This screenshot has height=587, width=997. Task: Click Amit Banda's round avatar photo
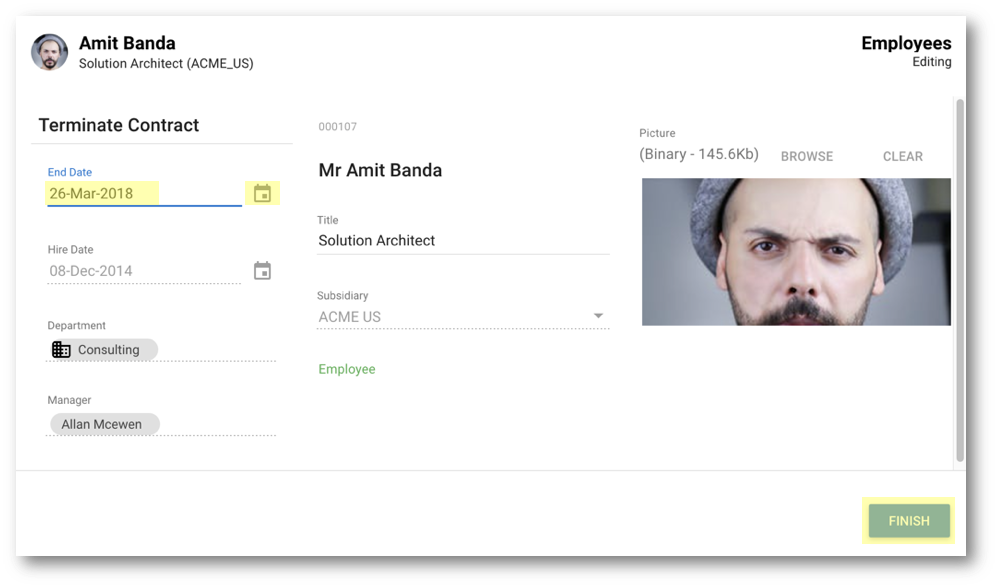tap(50, 52)
